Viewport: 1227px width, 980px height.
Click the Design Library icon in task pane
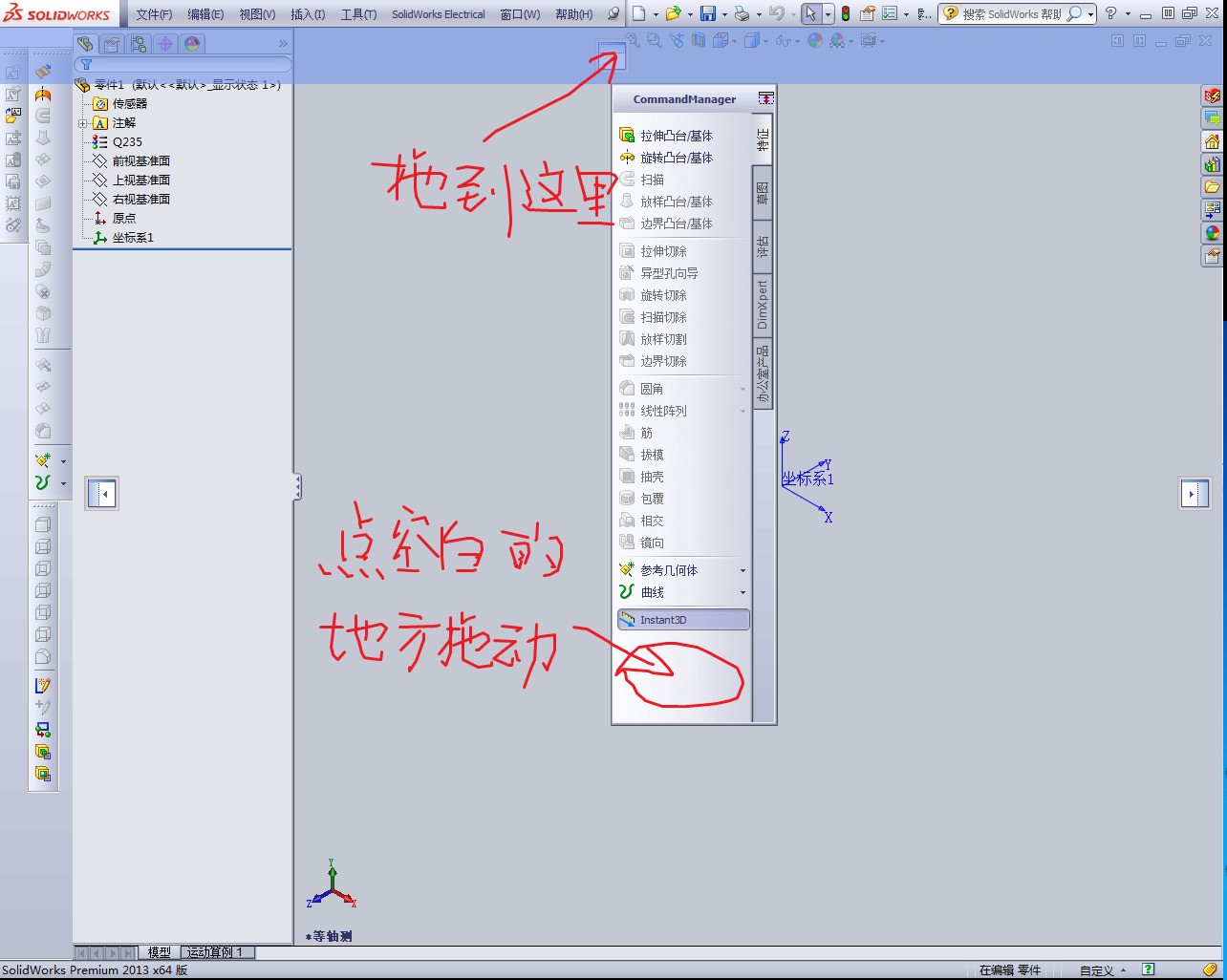pyautogui.click(x=1212, y=164)
